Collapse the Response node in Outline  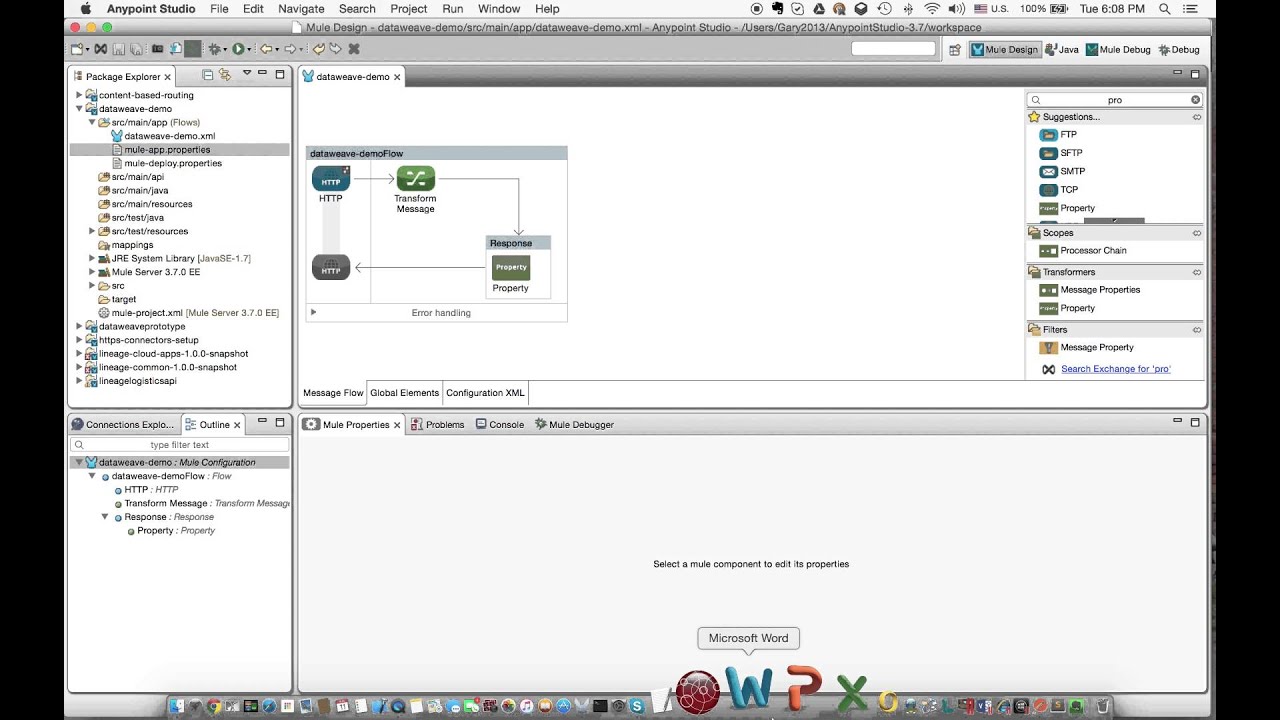pyautogui.click(x=105, y=517)
